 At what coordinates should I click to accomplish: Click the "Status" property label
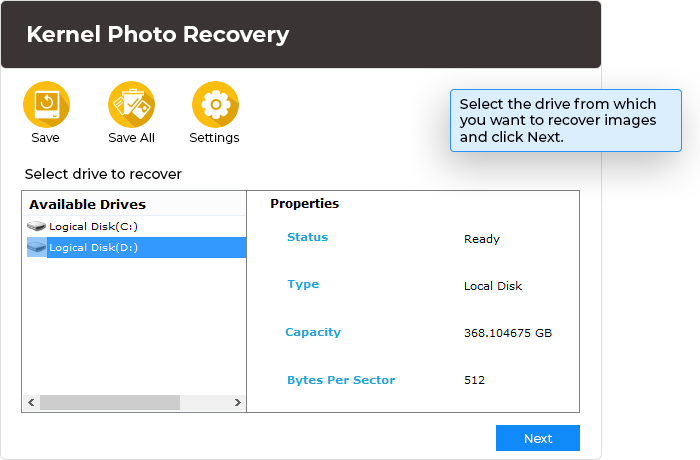[x=307, y=237]
